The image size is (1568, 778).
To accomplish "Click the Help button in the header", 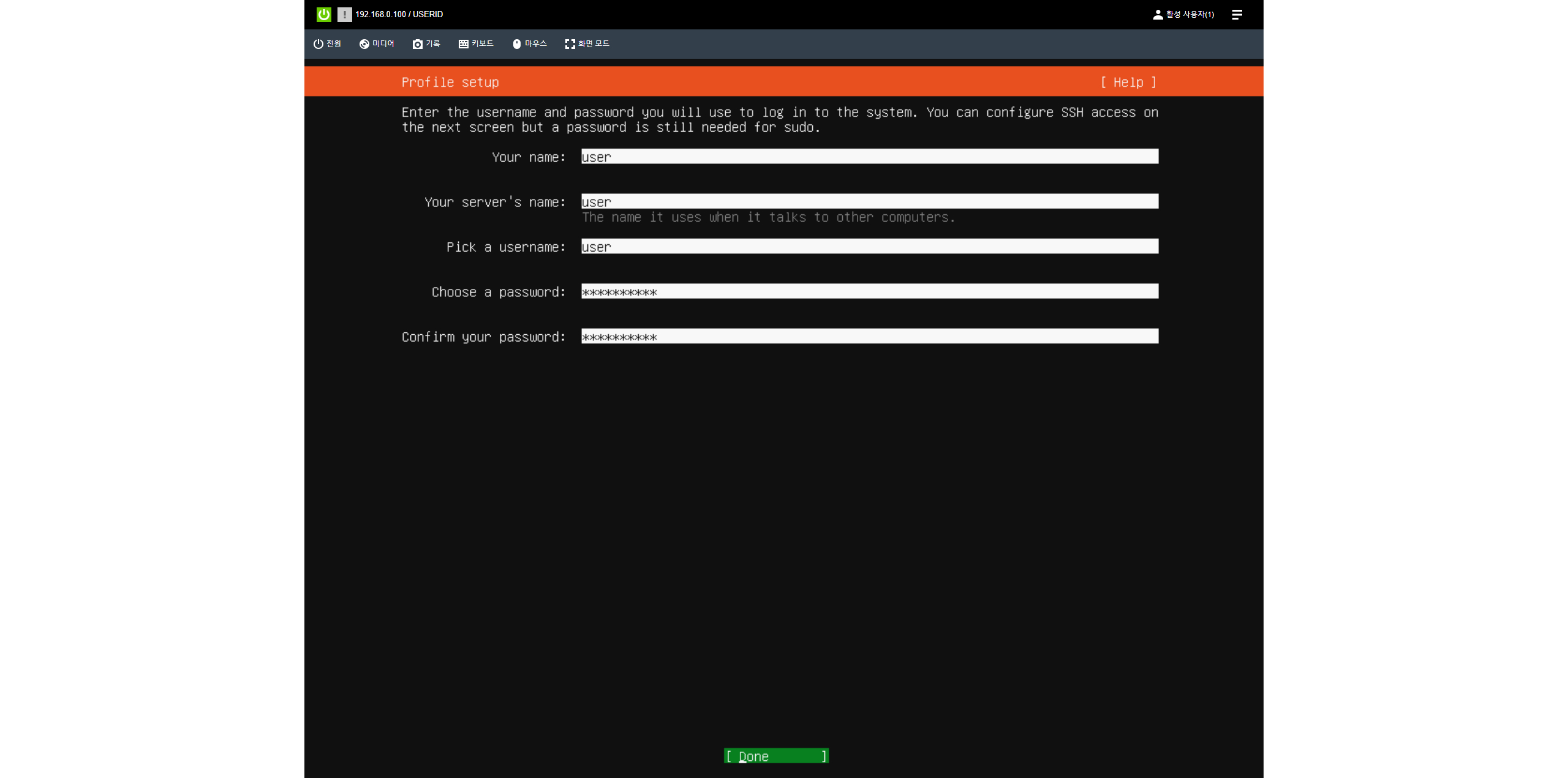I will pos(1128,82).
